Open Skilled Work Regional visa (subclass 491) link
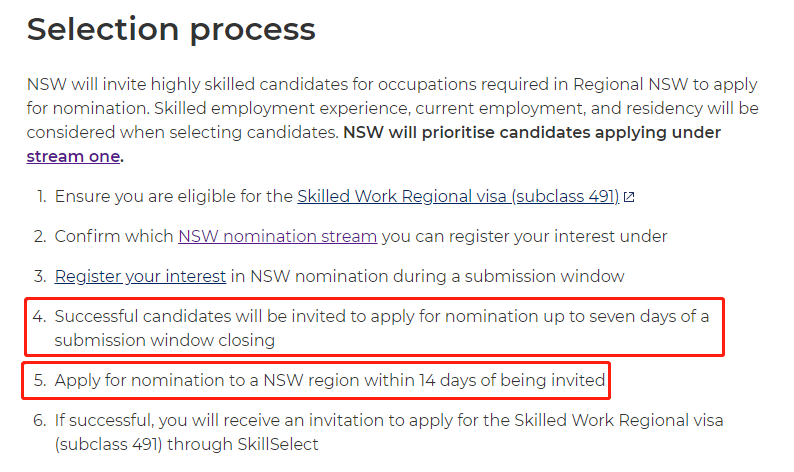Screen dimensions: 794x472 tap(458, 196)
